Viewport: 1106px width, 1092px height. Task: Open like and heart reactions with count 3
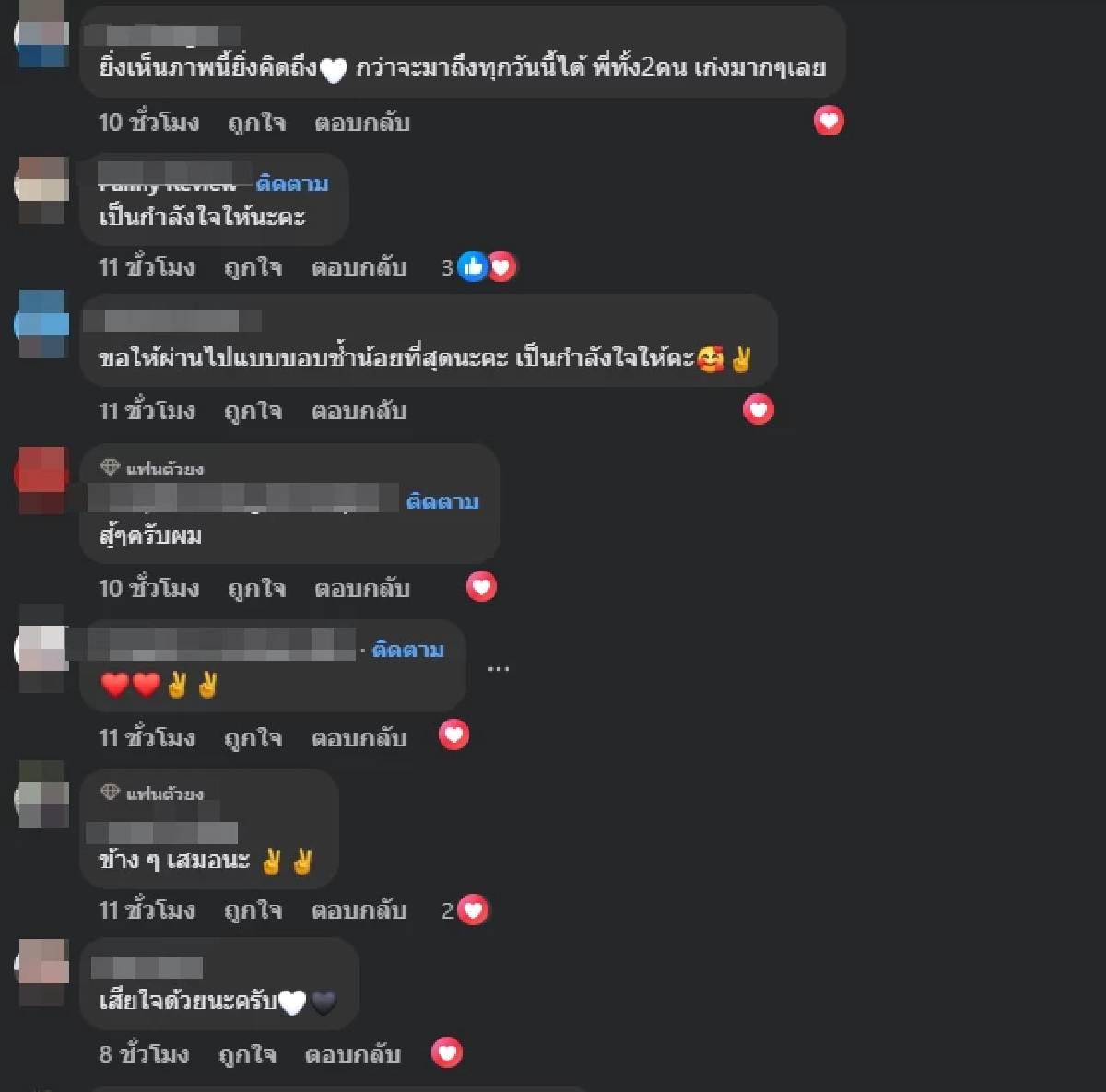click(478, 267)
